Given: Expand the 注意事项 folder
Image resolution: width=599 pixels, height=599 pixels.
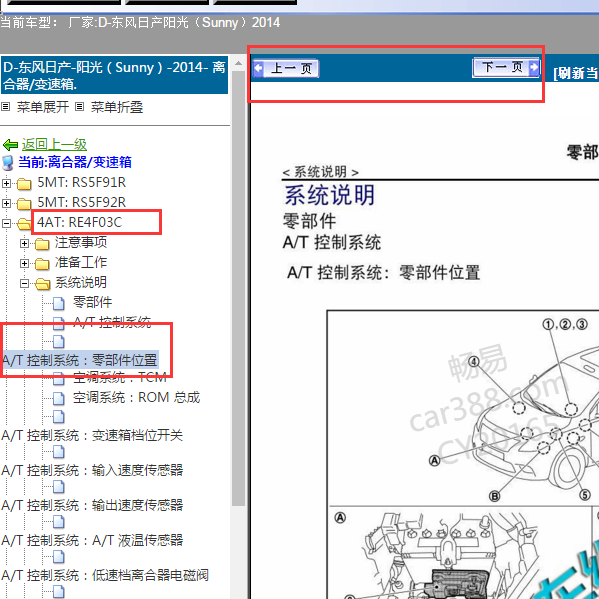Looking at the screenshot, I should [24, 243].
